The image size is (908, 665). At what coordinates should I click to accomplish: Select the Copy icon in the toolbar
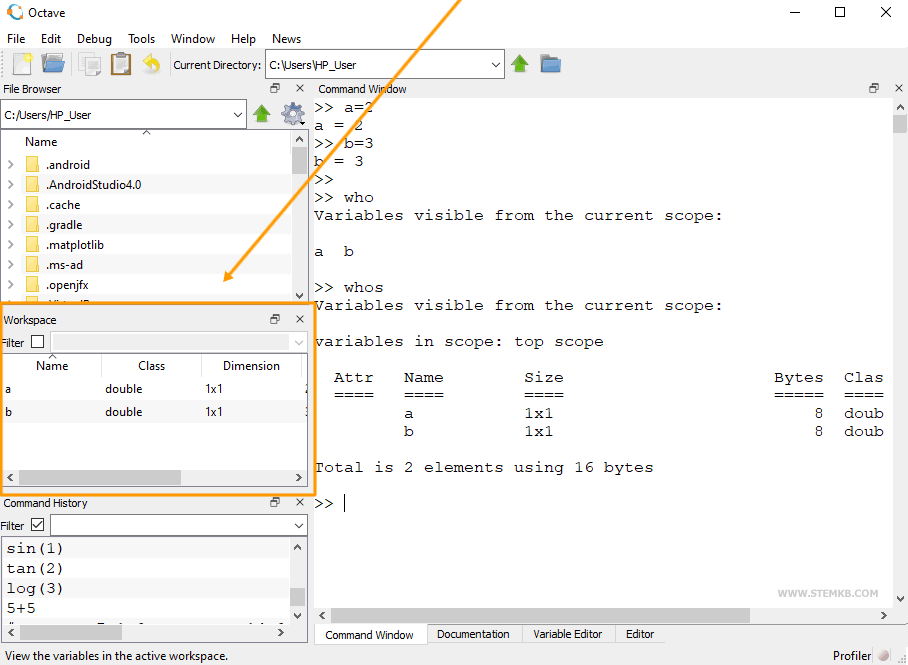click(88, 64)
